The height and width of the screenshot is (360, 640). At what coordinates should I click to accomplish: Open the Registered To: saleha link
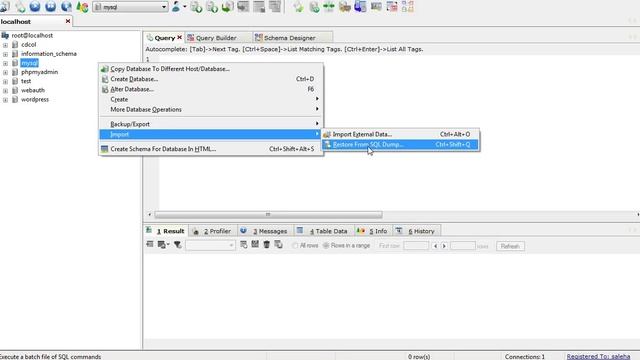tap(598, 356)
